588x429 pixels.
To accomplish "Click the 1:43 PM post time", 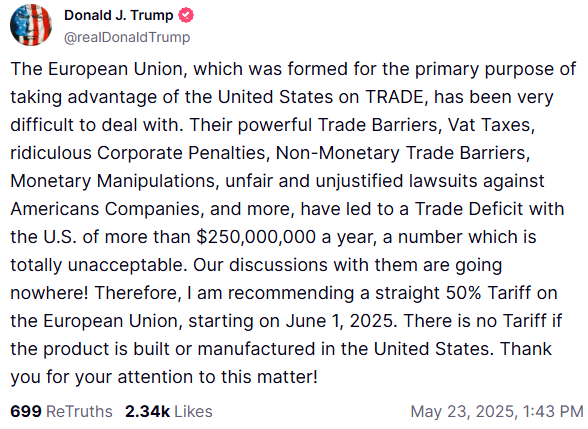I will click(x=553, y=411).
